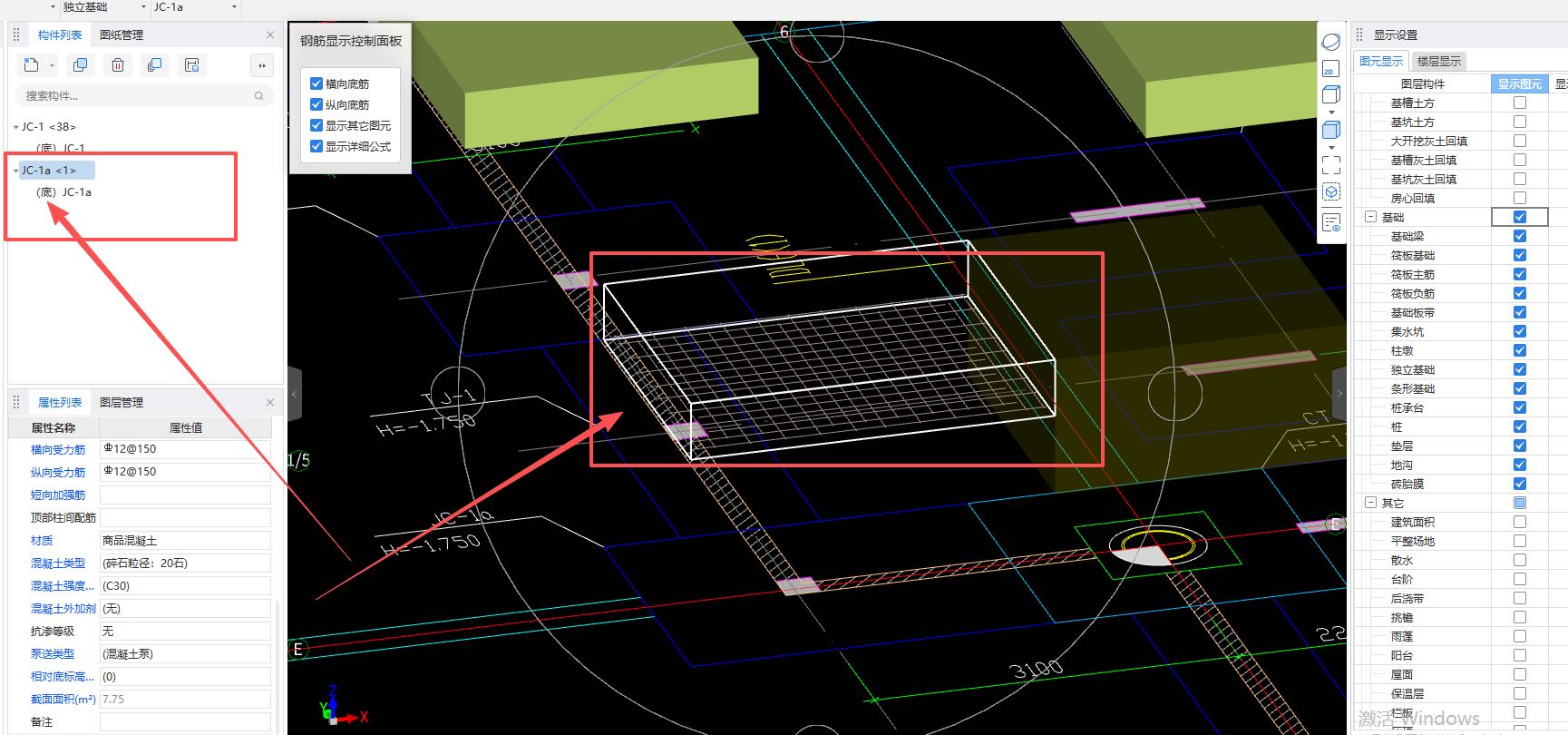
Task: Toggle 纵向底筋 checkbox
Action: pos(317,104)
